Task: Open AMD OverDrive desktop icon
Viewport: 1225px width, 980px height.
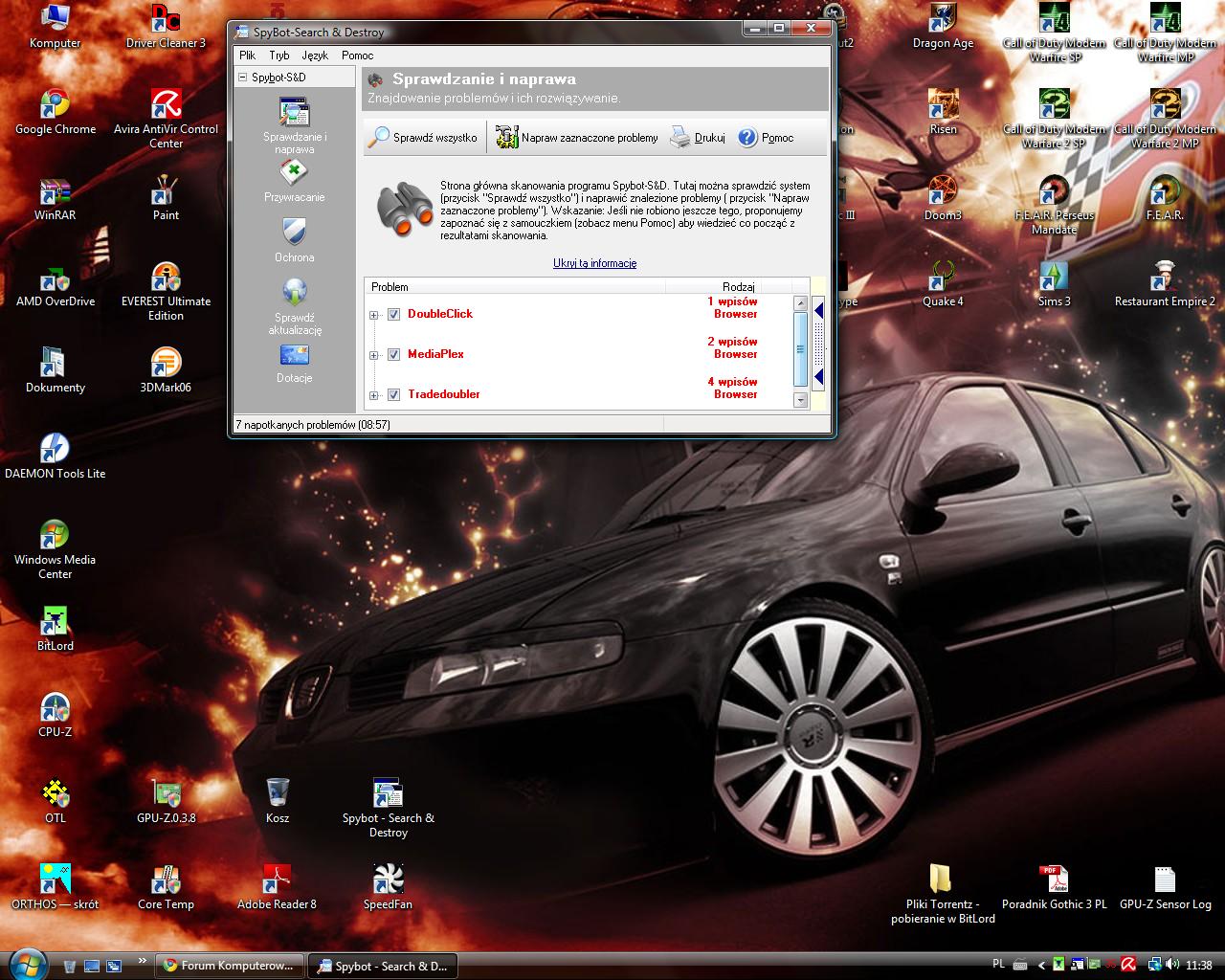Action: (56, 284)
